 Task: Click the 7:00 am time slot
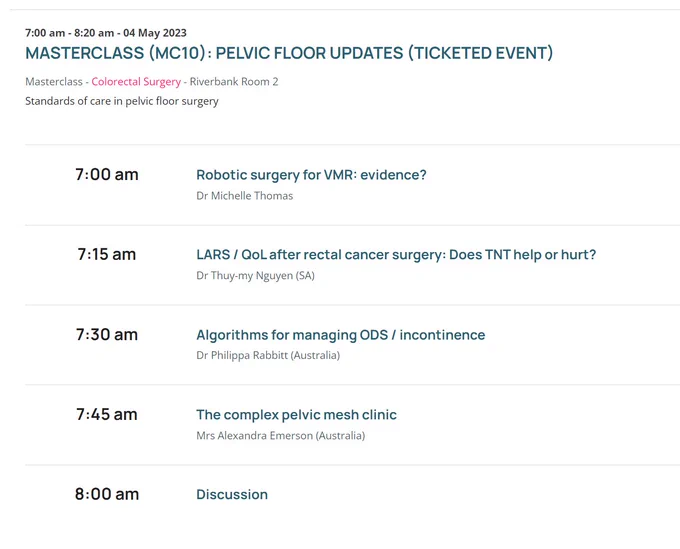(x=107, y=174)
